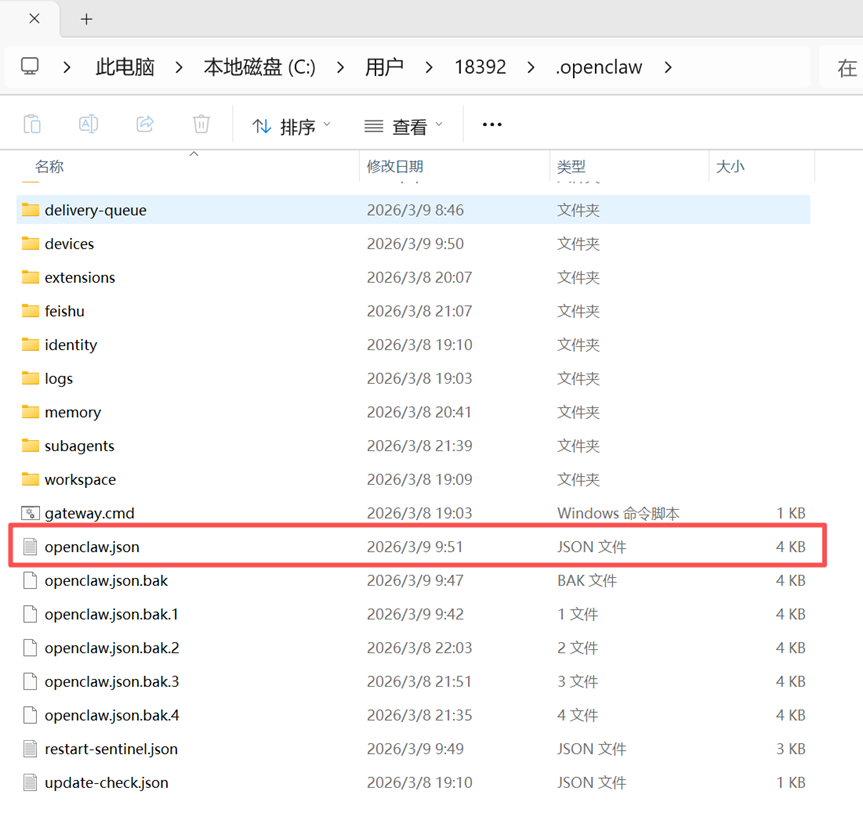863x827 pixels.
Task: Click the gateway.cmd script file icon
Action: click(30, 513)
